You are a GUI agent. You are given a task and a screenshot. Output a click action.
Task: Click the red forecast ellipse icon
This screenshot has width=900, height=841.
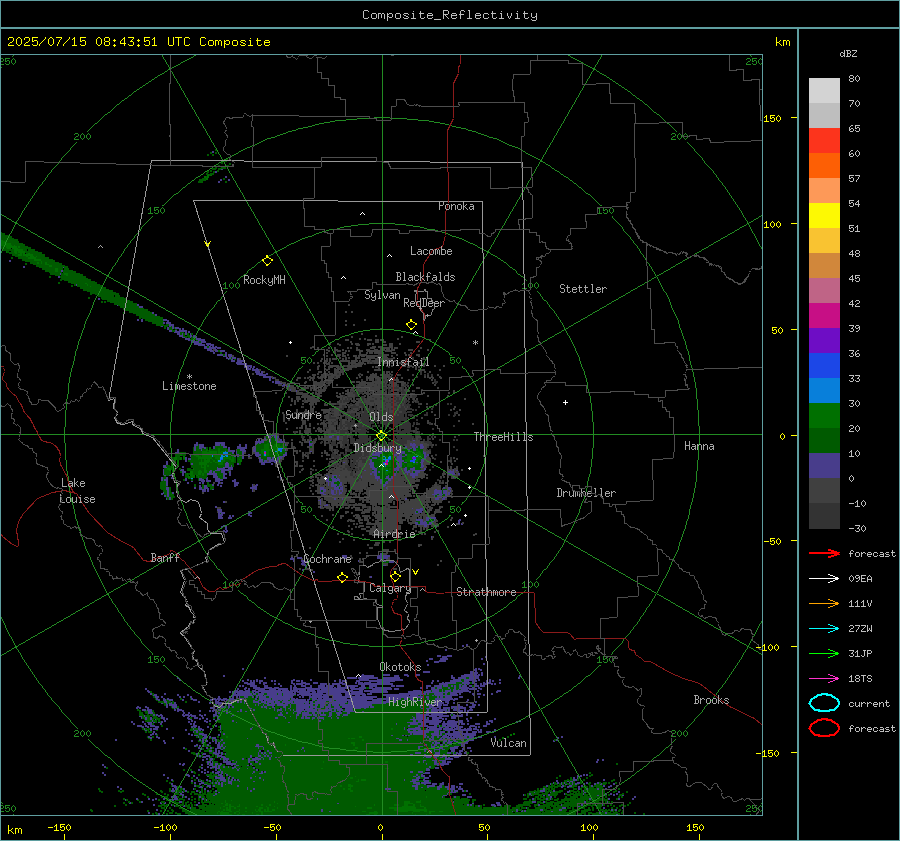[824, 728]
